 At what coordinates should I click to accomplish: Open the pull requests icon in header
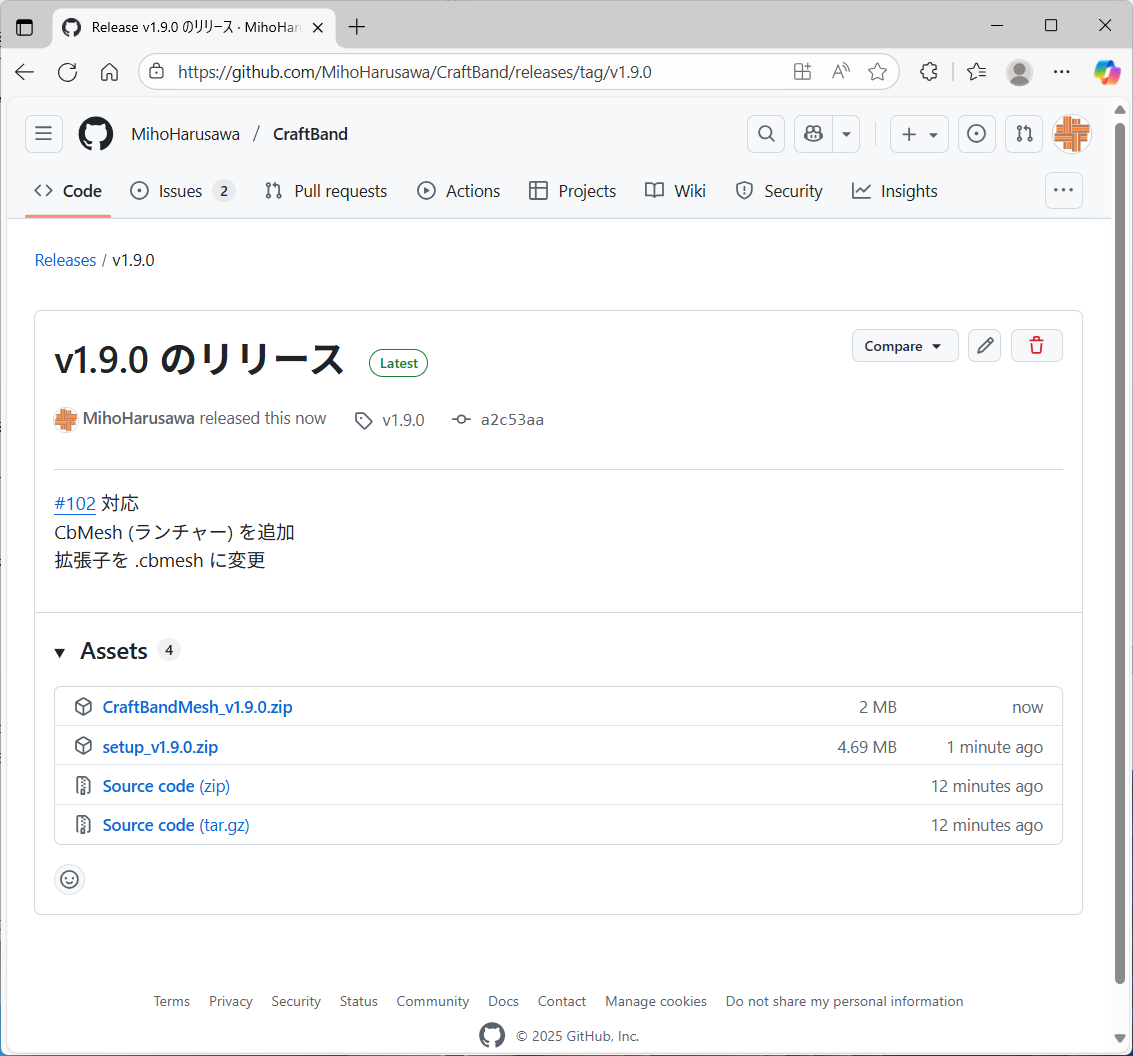coord(1024,134)
